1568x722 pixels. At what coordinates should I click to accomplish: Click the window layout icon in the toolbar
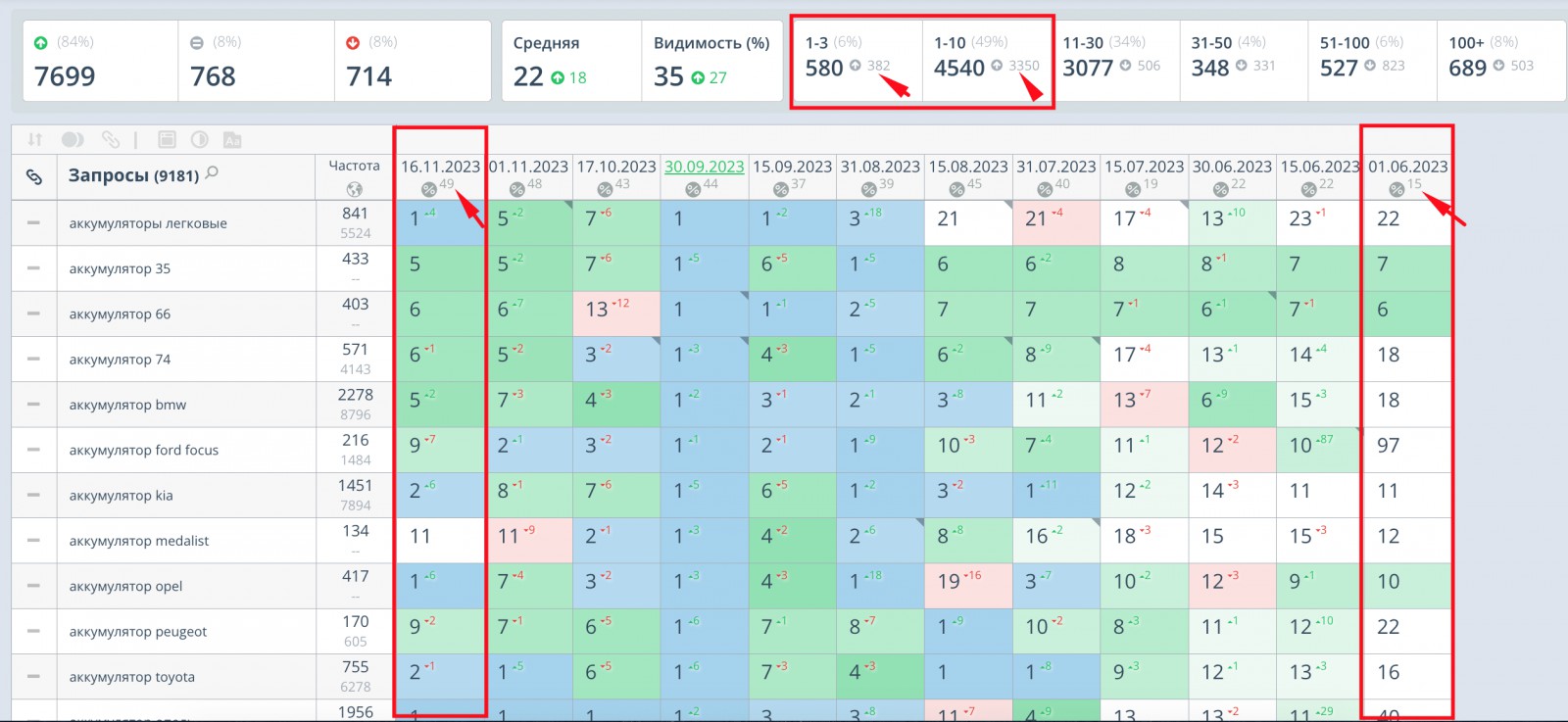coord(167,140)
